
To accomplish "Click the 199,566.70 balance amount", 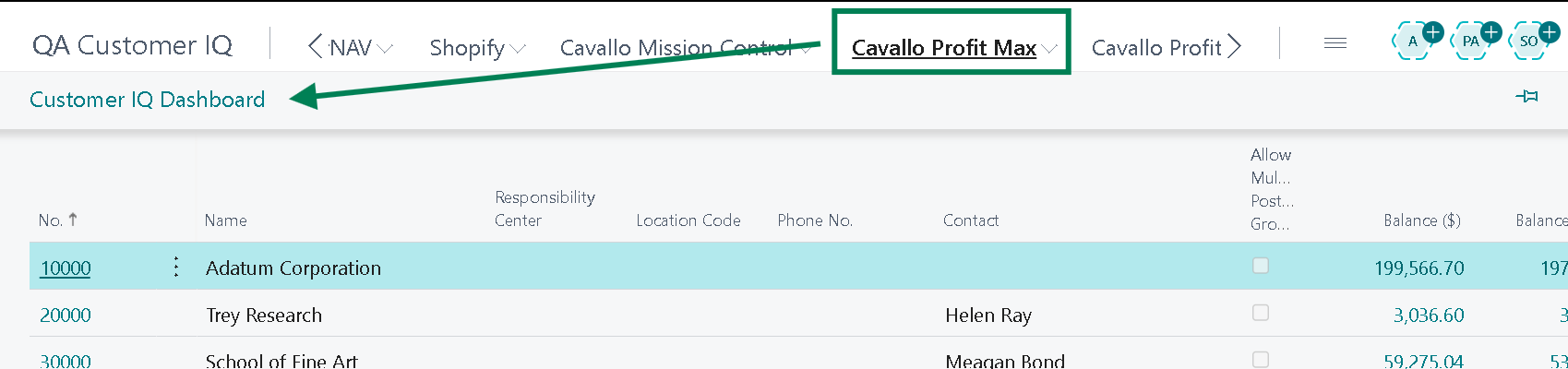I will tap(1418, 268).
